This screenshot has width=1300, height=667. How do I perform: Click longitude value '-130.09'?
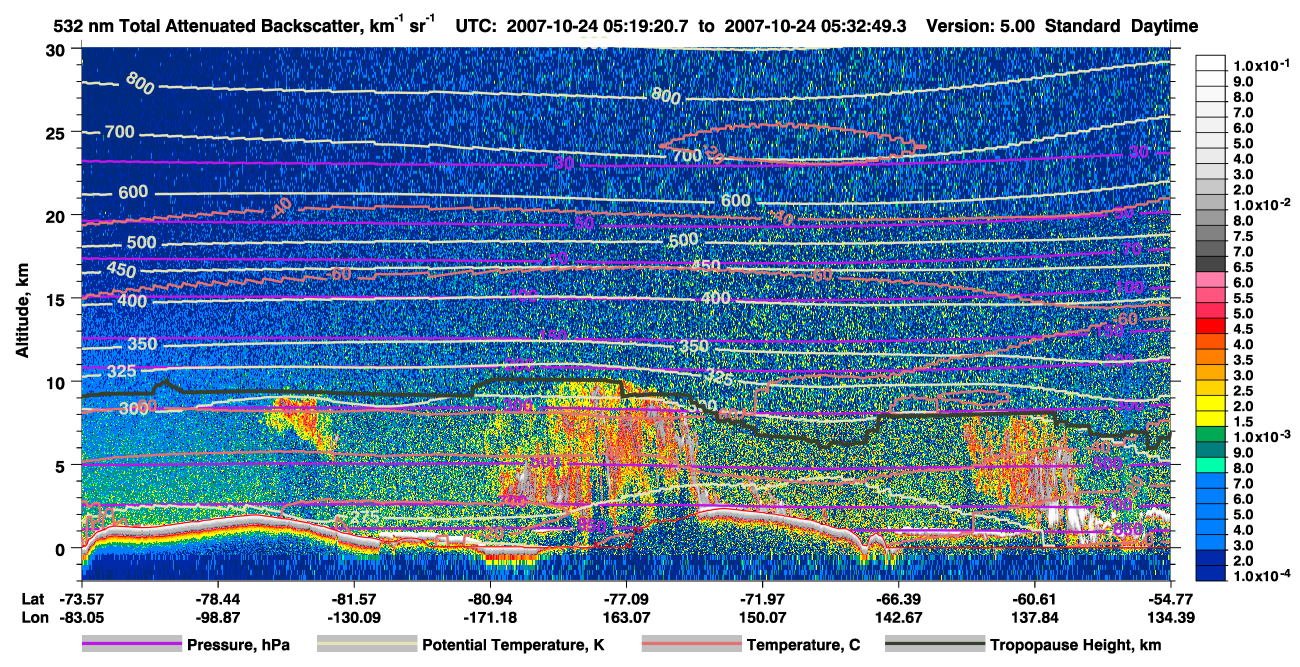pos(353,618)
